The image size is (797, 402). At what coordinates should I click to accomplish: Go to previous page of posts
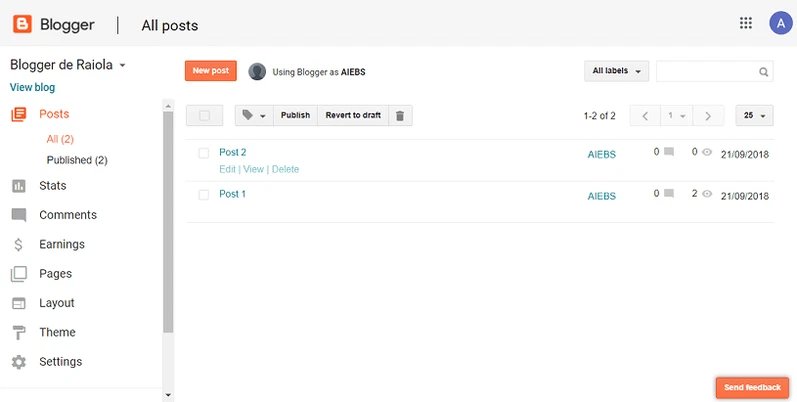(x=645, y=116)
